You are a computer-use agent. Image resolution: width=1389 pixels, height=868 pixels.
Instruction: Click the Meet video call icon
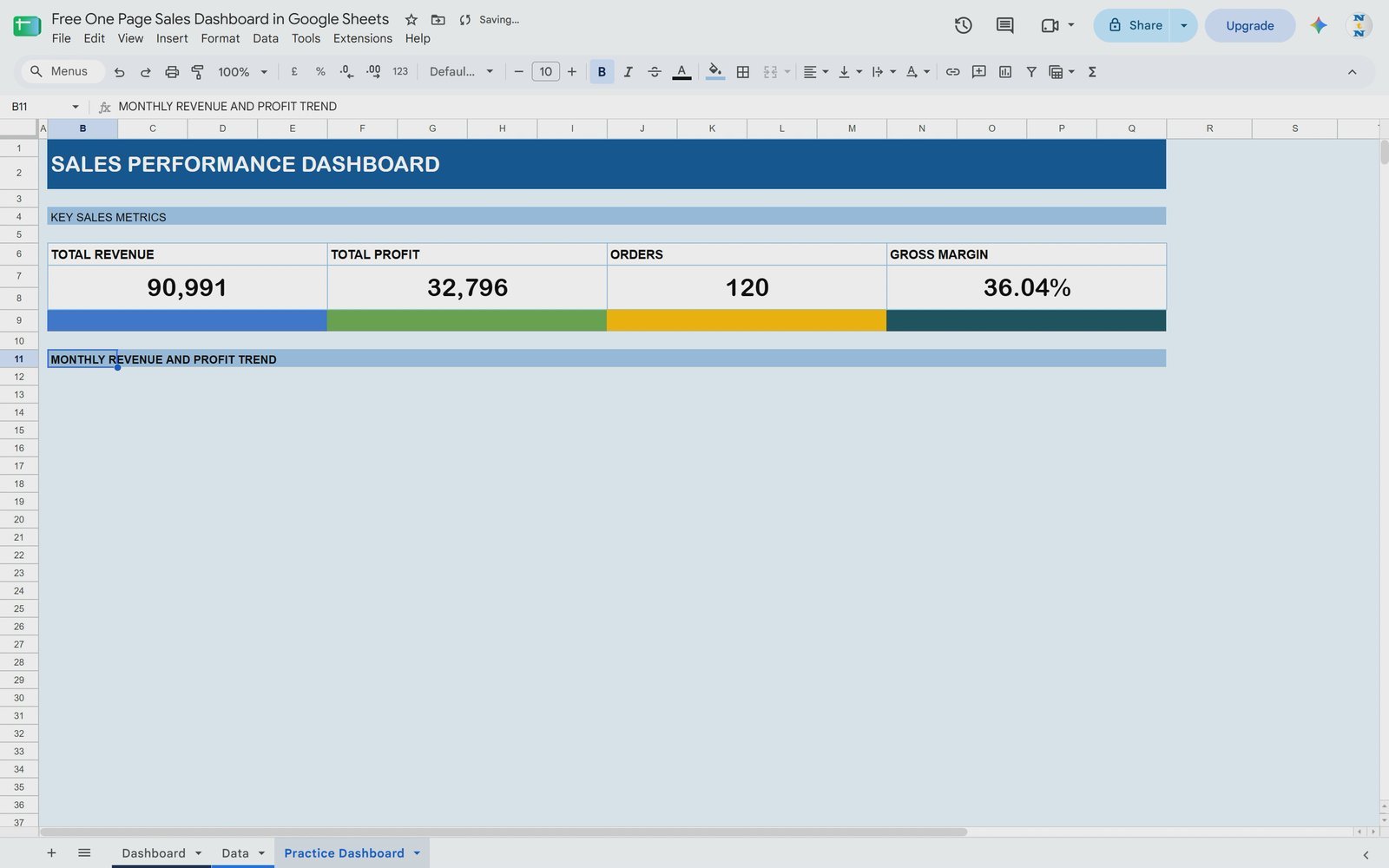[x=1050, y=25]
